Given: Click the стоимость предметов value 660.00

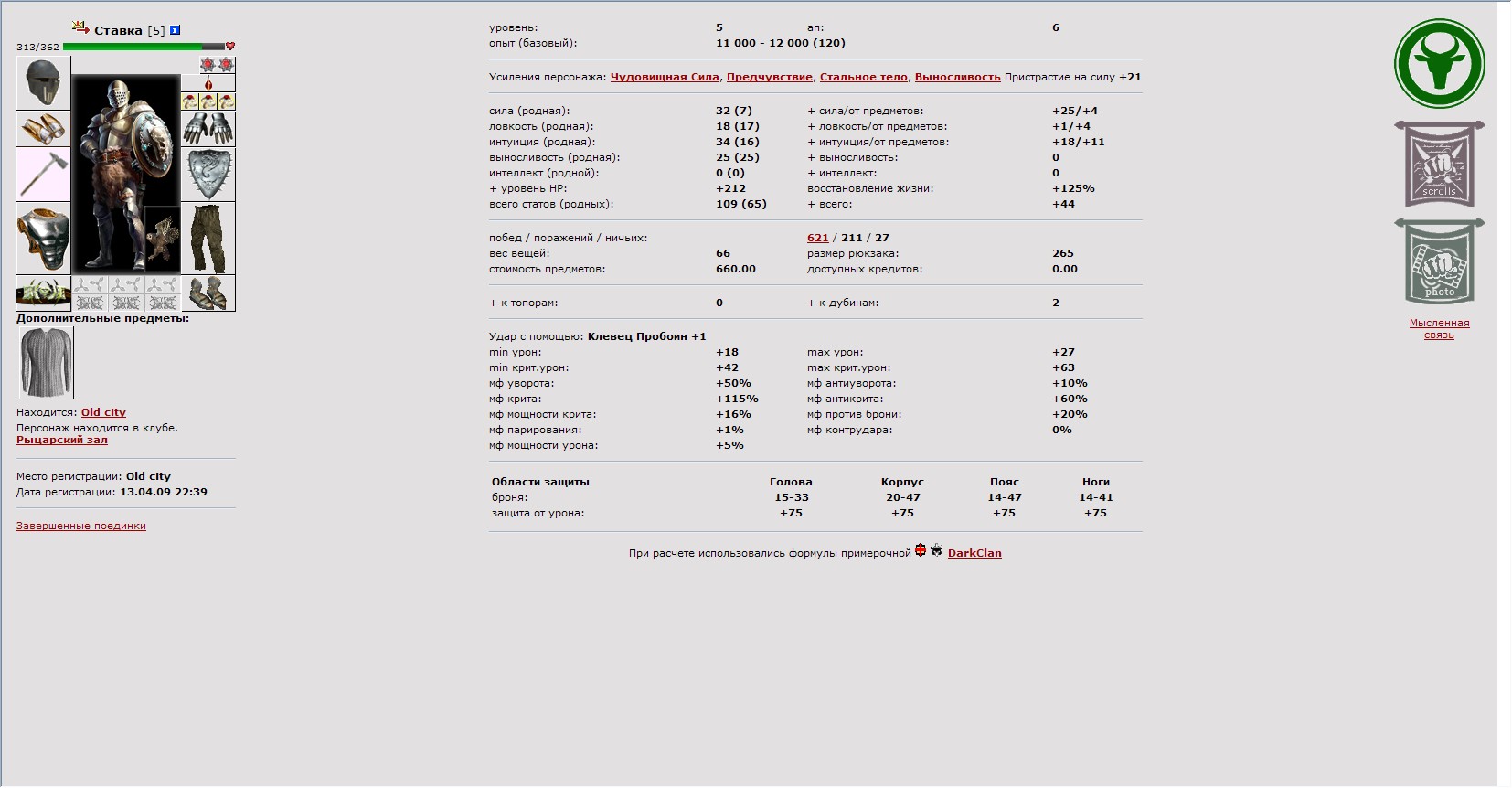Looking at the screenshot, I should (x=736, y=269).
